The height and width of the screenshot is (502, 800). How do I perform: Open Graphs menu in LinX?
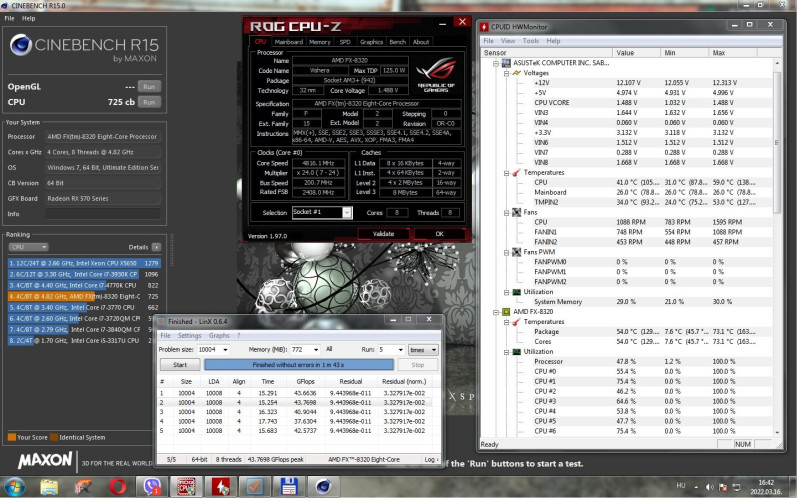tap(219, 336)
